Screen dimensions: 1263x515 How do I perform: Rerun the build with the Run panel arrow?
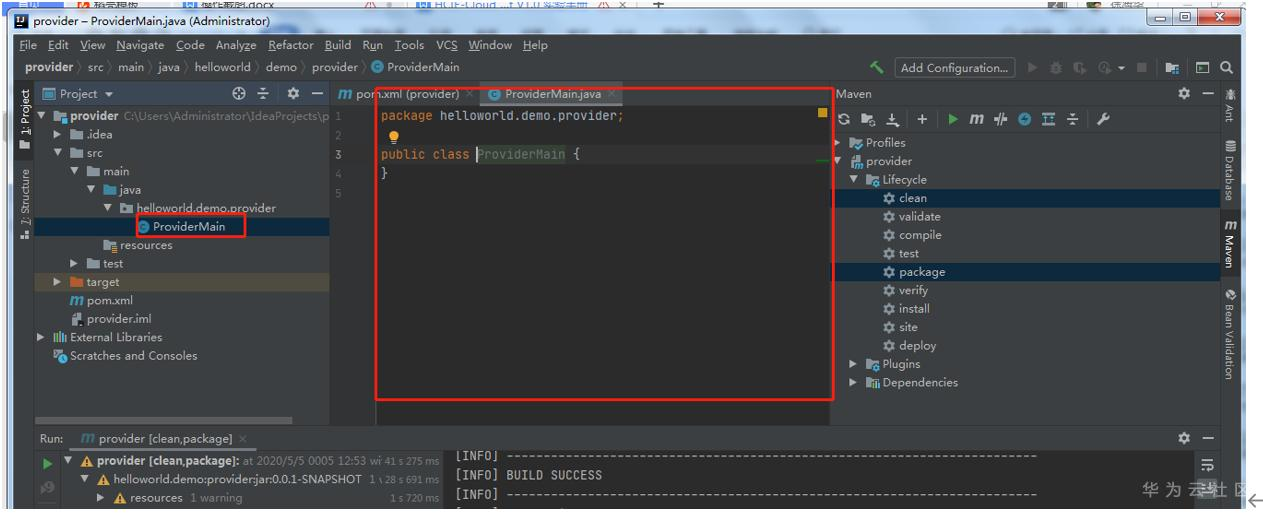tap(47, 463)
